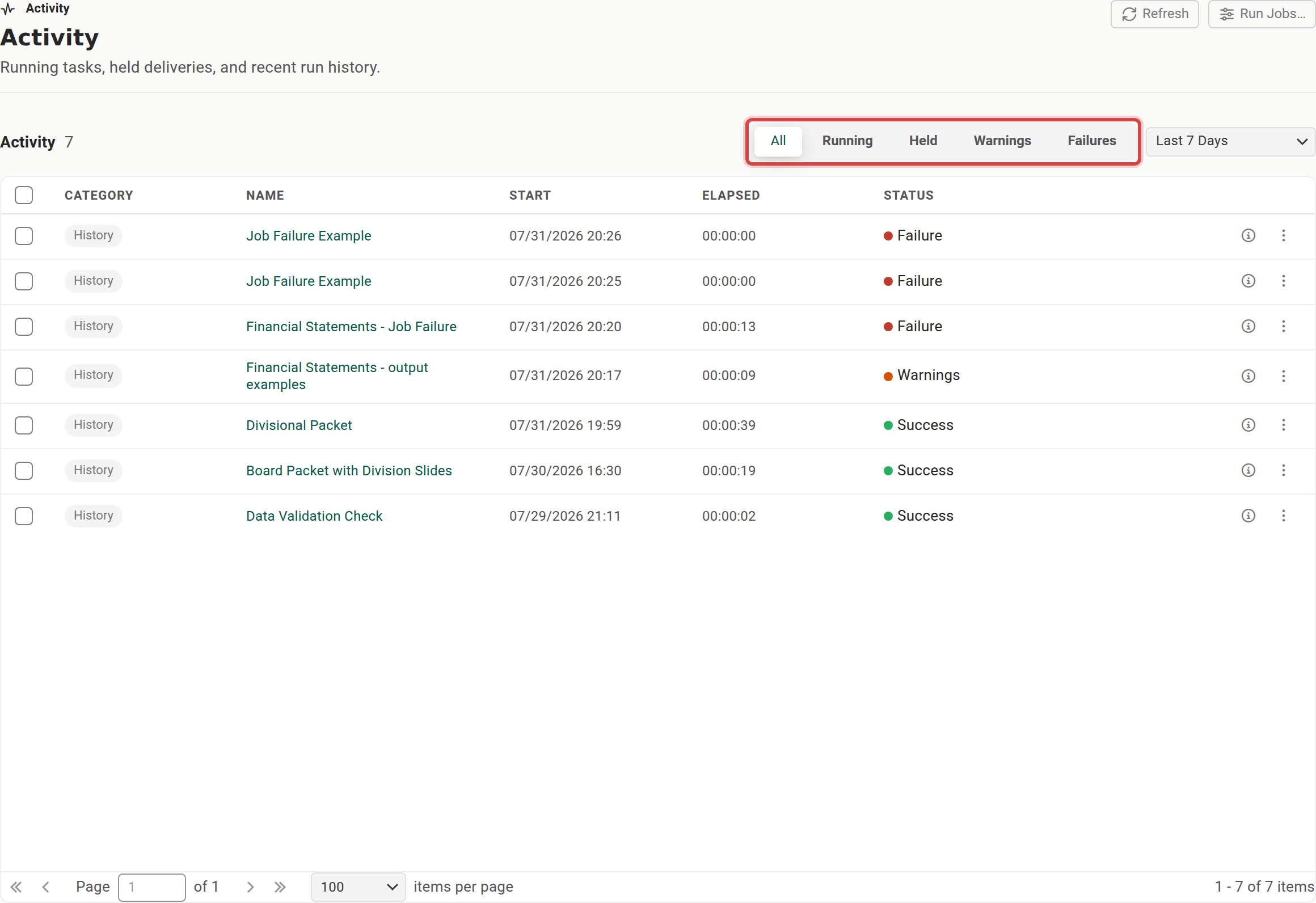The height and width of the screenshot is (903, 1316).
Task: Click start time 07/29/2026 21:11
Action: (565, 516)
